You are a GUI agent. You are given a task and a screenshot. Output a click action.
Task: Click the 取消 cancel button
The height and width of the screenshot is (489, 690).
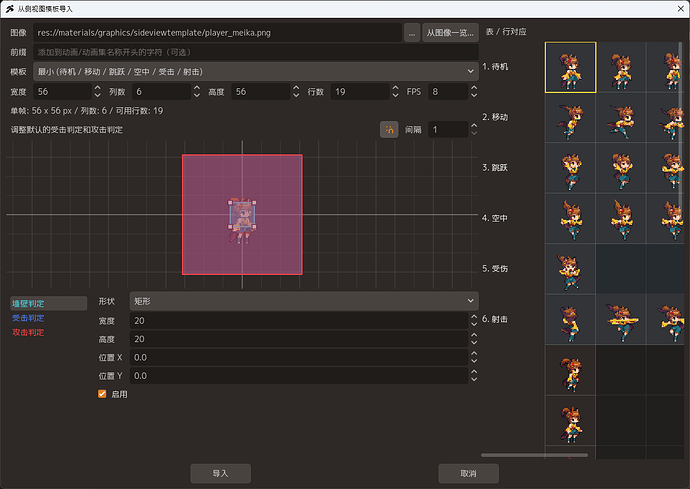point(468,473)
